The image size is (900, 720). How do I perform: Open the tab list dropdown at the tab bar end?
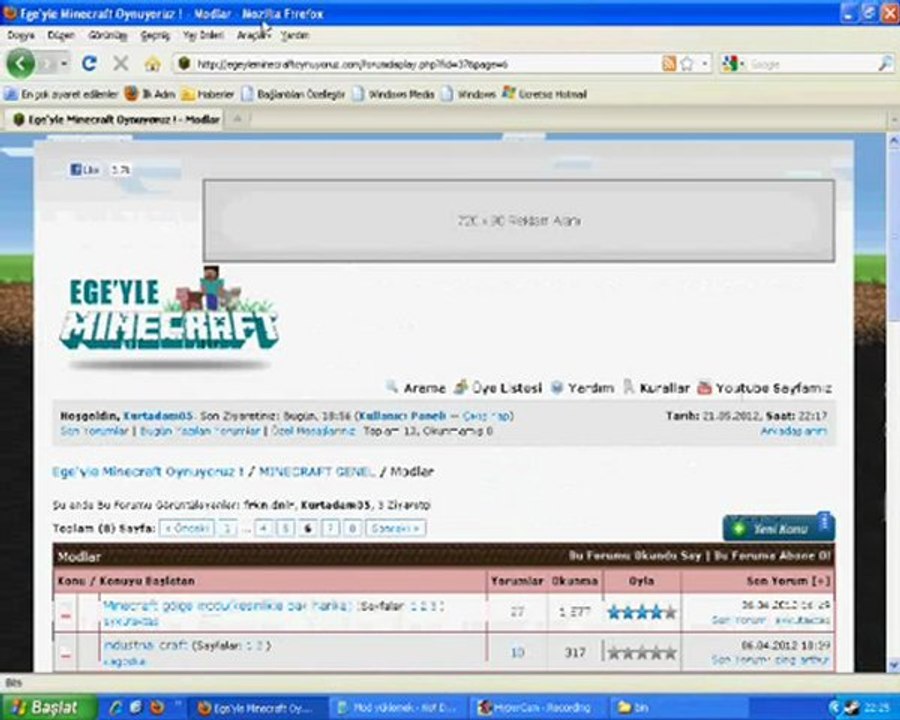pos(894,119)
